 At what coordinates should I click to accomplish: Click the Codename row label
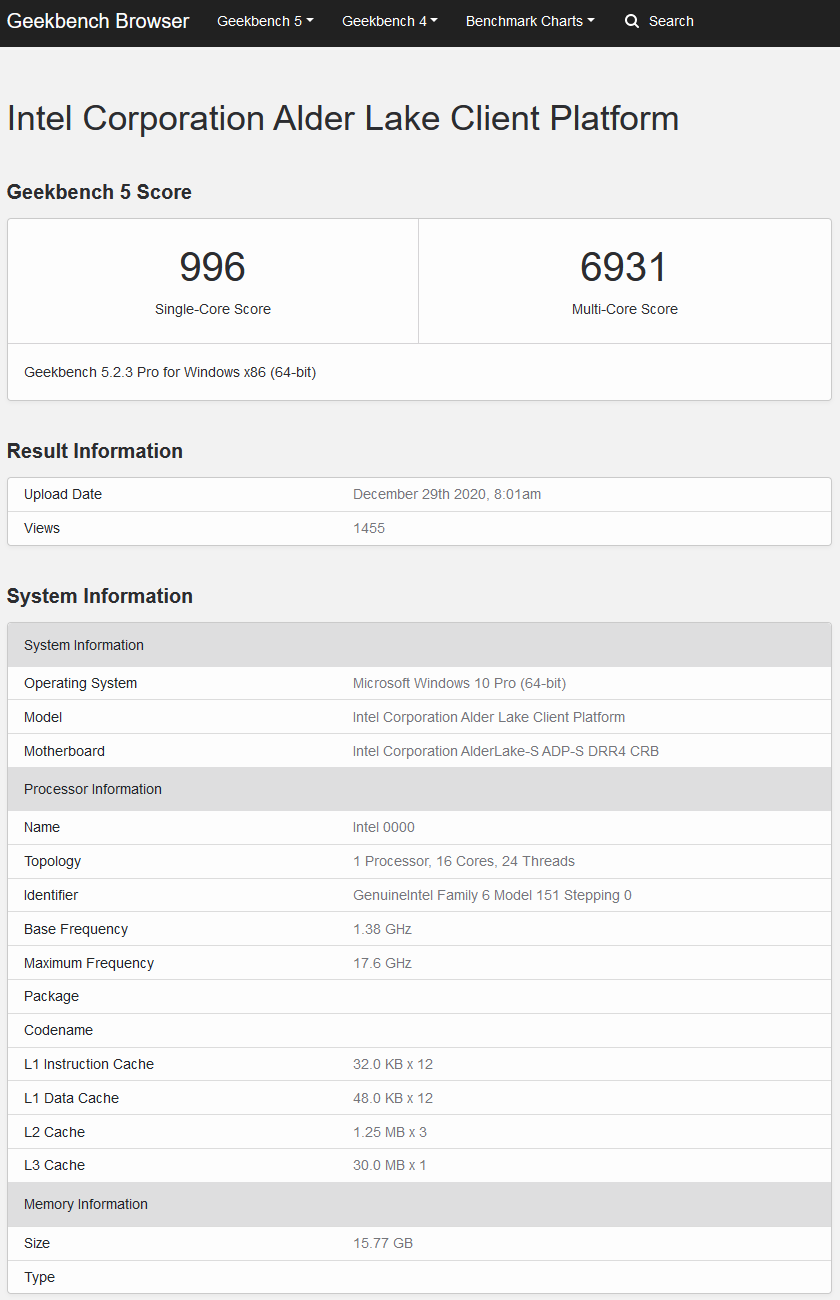58,1030
